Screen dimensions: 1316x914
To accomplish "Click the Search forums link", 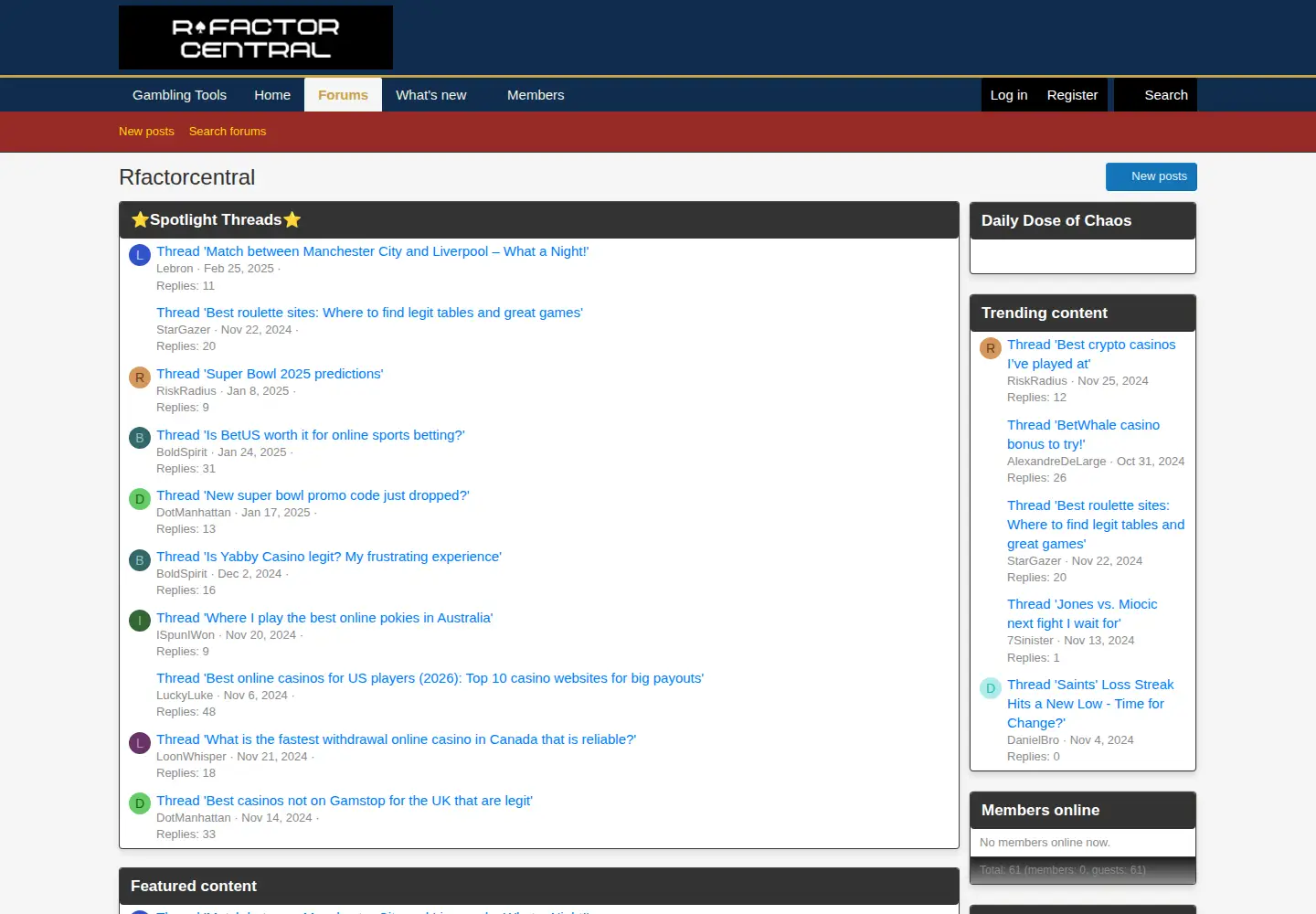I will [228, 132].
